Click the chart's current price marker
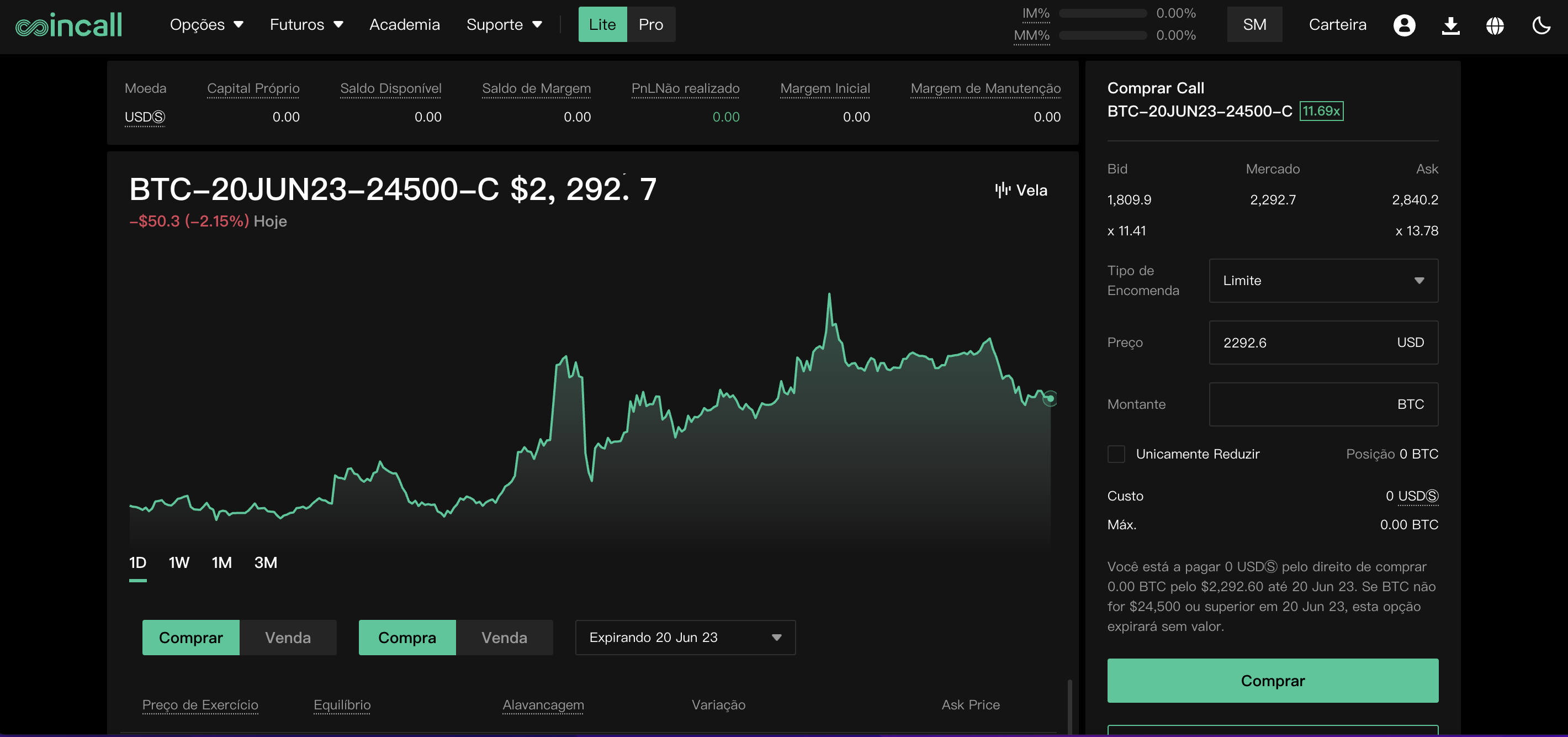1568x737 pixels. pyautogui.click(x=1050, y=398)
